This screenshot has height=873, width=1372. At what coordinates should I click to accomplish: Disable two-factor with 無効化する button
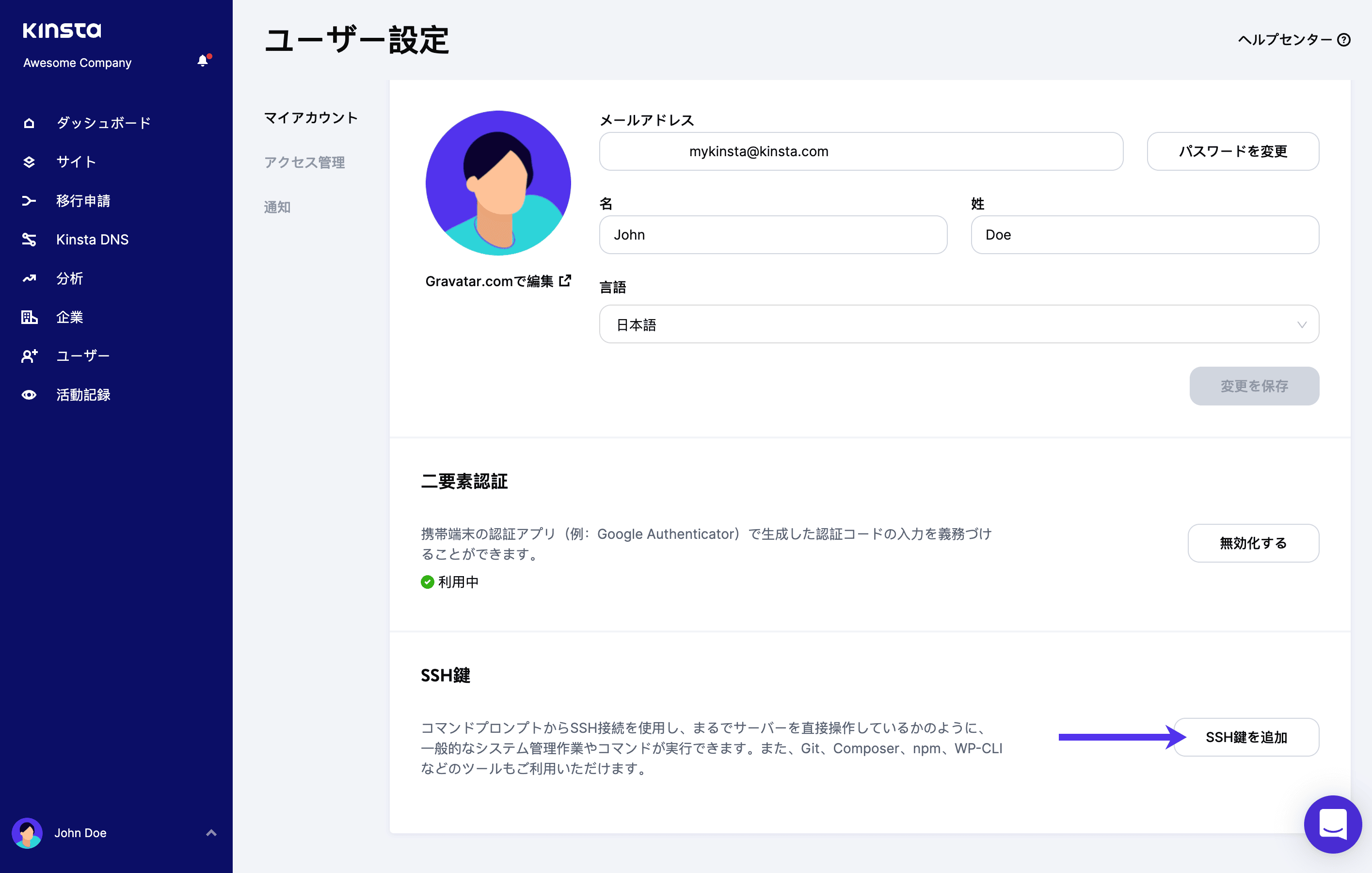(x=1254, y=543)
